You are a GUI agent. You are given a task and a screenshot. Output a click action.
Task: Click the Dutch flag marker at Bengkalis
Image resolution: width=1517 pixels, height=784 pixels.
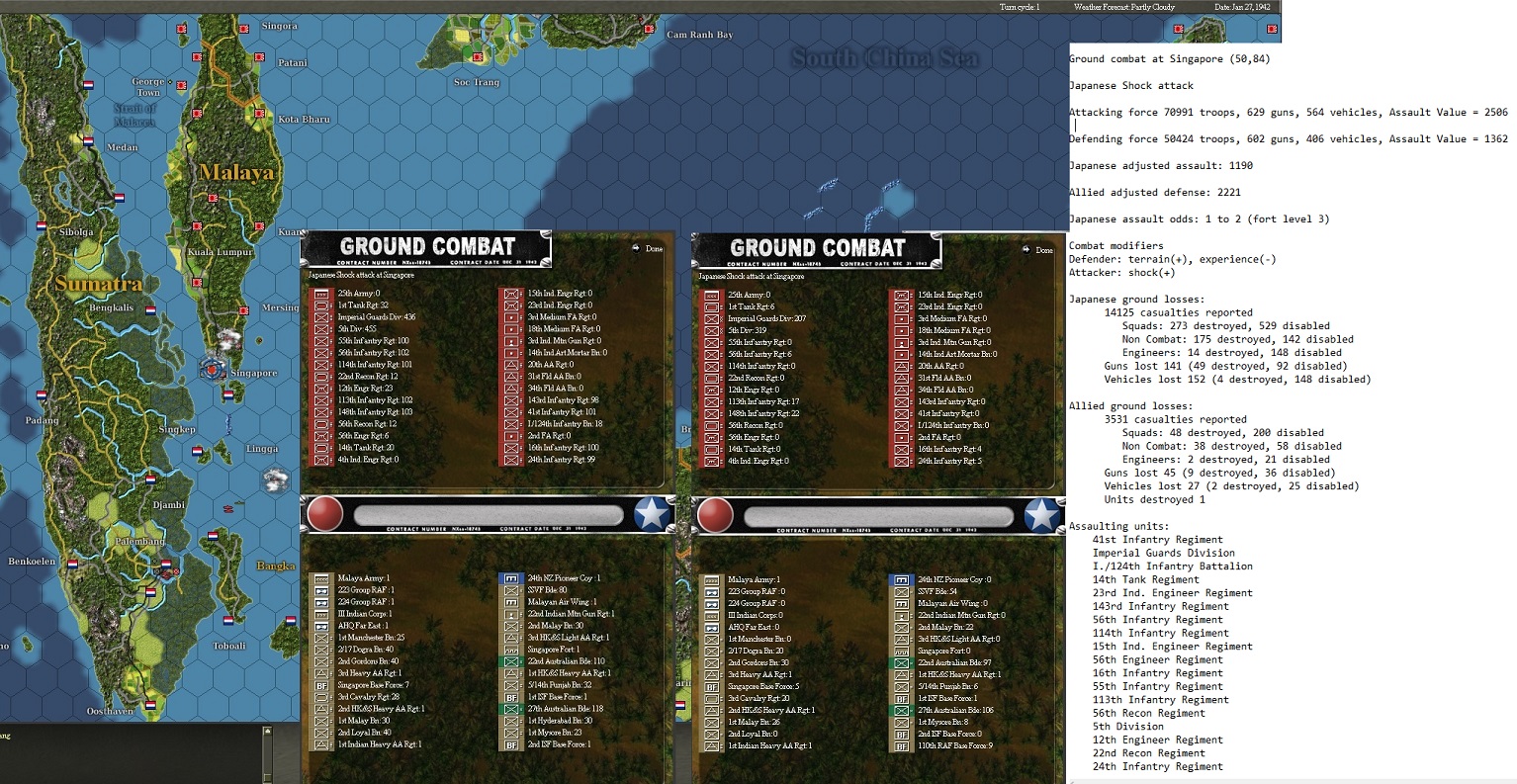(148, 309)
